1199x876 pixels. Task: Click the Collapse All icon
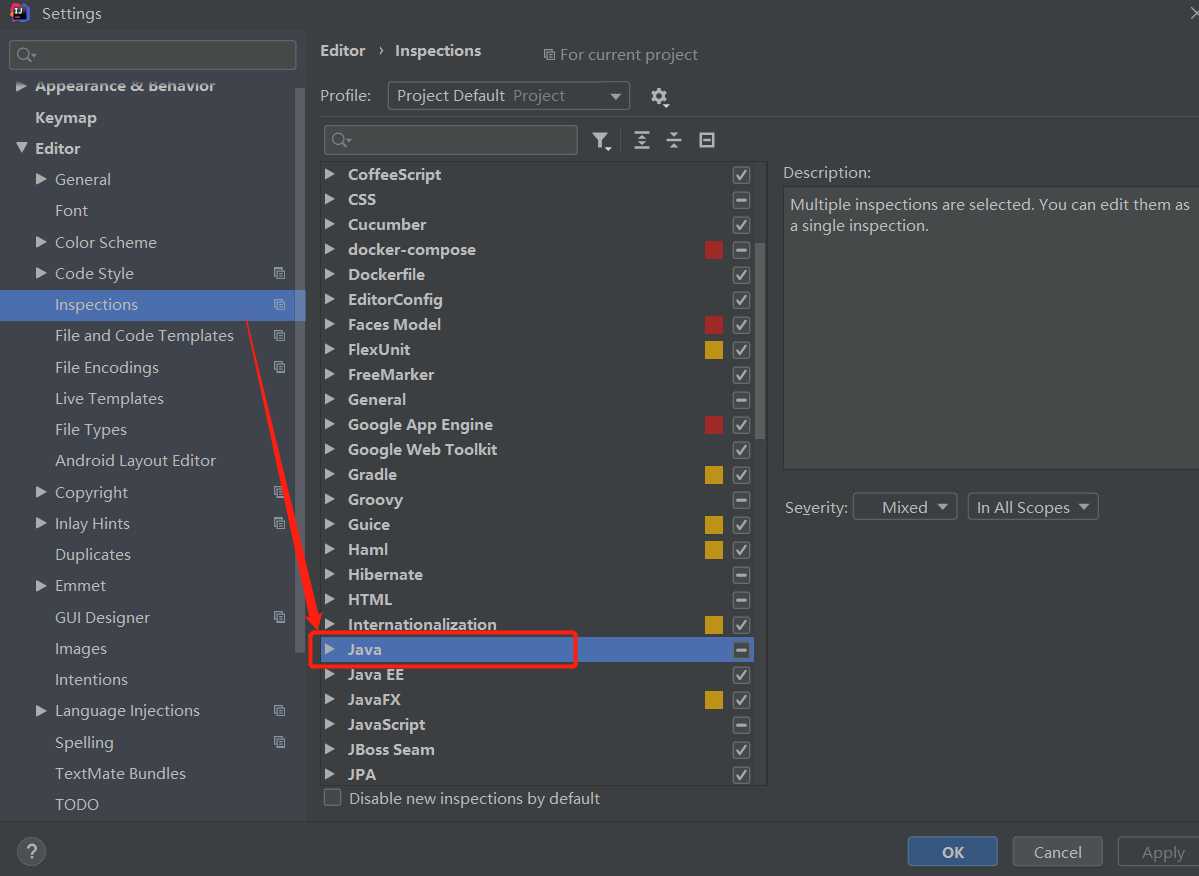tap(674, 141)
